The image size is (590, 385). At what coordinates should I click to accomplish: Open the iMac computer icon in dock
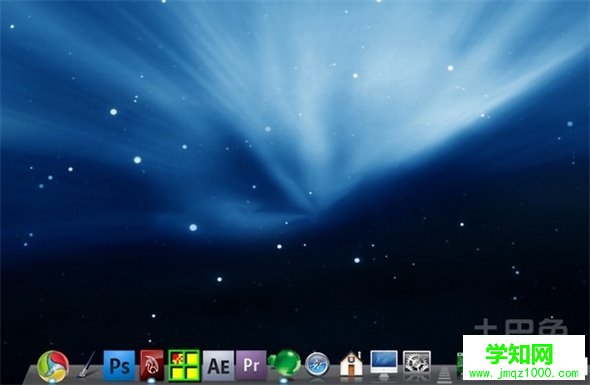(x=384, y=364)
